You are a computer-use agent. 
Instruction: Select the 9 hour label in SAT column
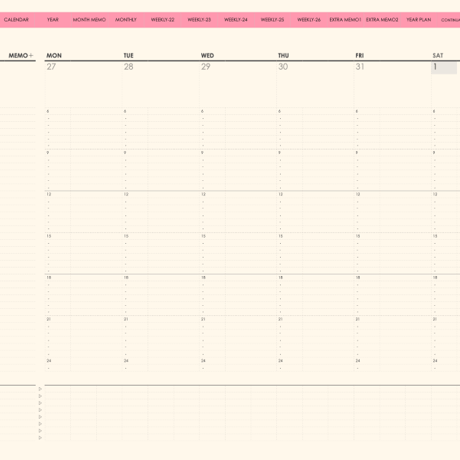(x=434, y=153)
